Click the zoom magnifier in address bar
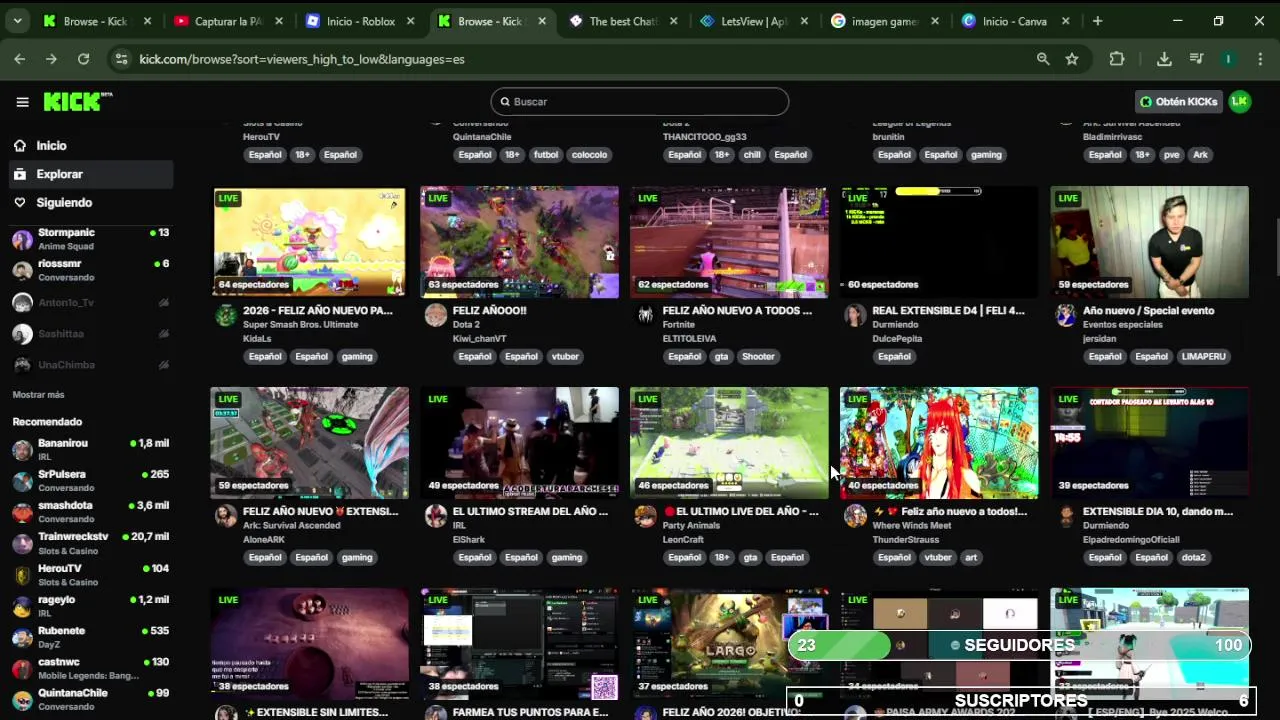The image size is (1280, 720). (1043, 59)
